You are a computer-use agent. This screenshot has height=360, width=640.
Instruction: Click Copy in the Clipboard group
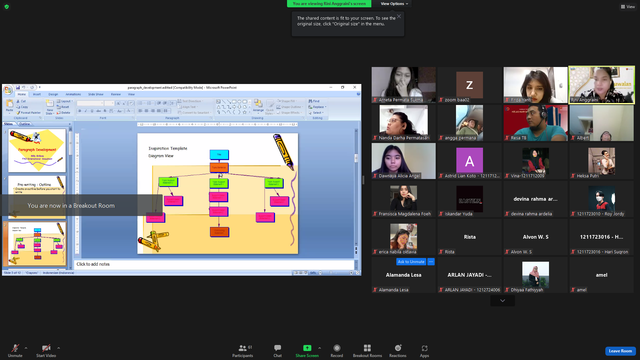(x=22, y=107)
